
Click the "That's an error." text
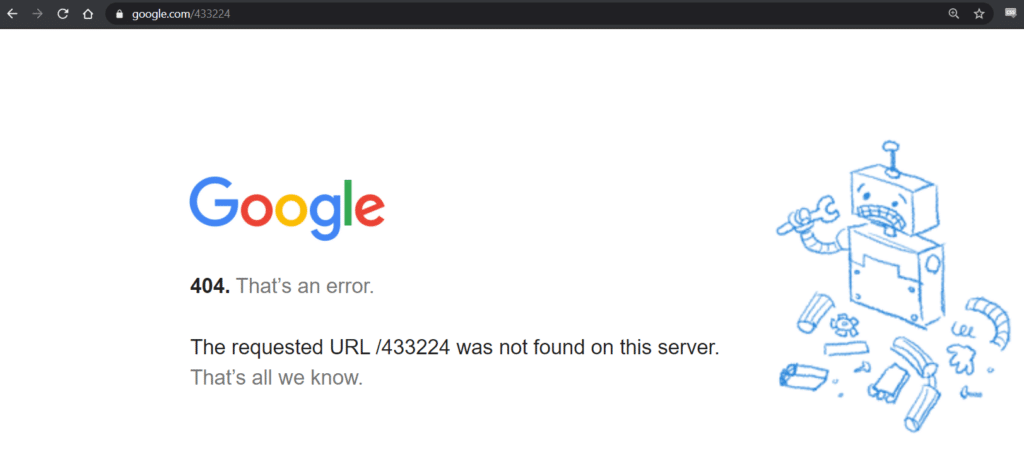(305, 286)
